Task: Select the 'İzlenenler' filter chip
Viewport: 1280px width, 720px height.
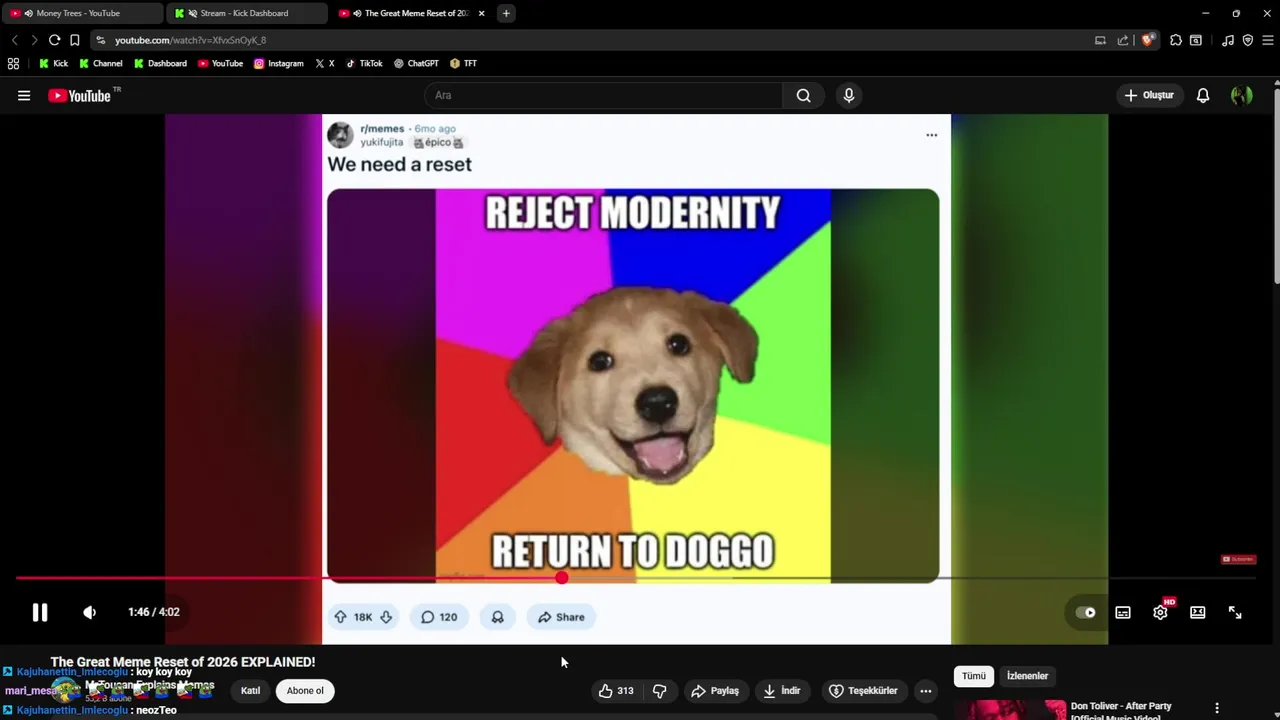Action: pyautogui.click(x=1027, y=676)
